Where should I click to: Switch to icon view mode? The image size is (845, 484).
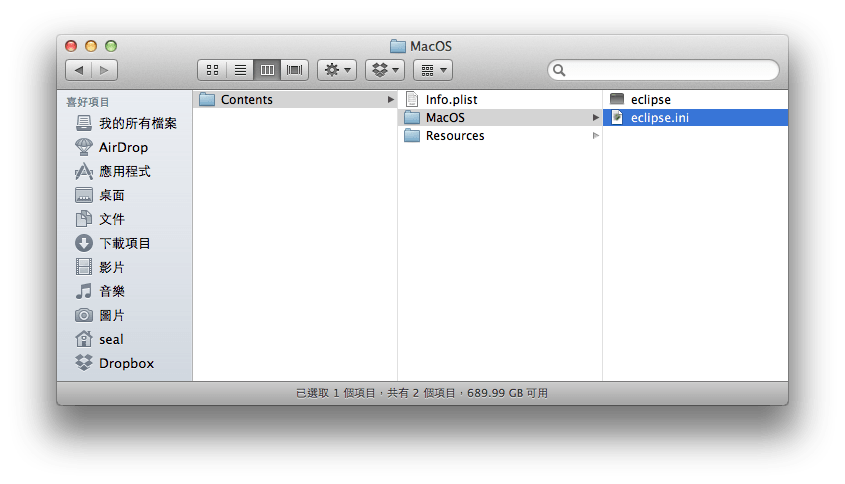click(212, 70)
